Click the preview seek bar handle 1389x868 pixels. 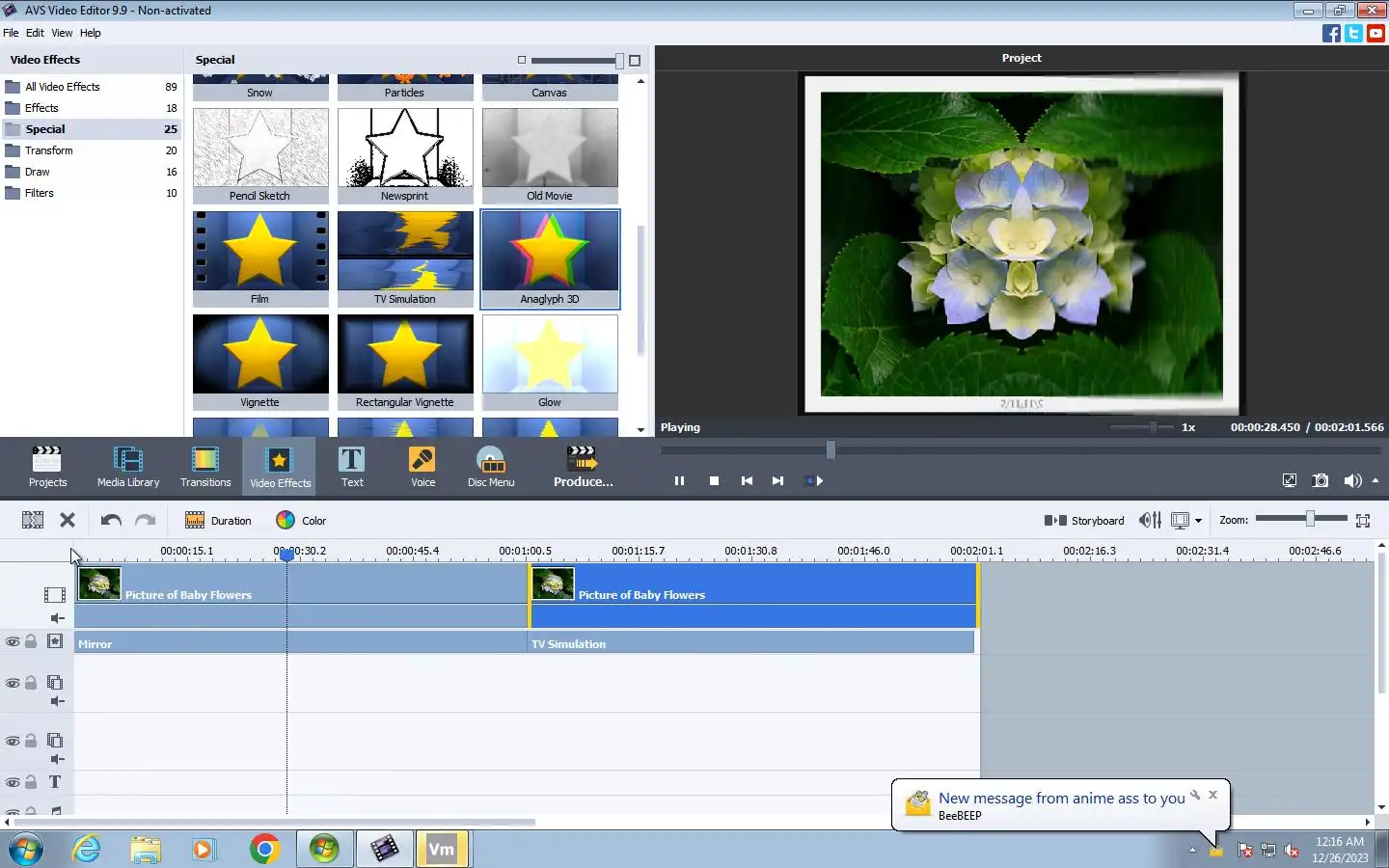point(831,449)
